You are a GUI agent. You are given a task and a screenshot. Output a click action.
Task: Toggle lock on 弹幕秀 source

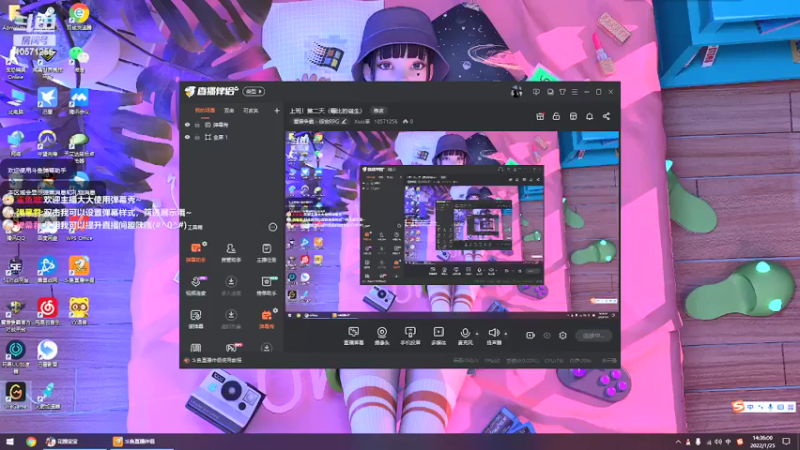tap(197, 124)
